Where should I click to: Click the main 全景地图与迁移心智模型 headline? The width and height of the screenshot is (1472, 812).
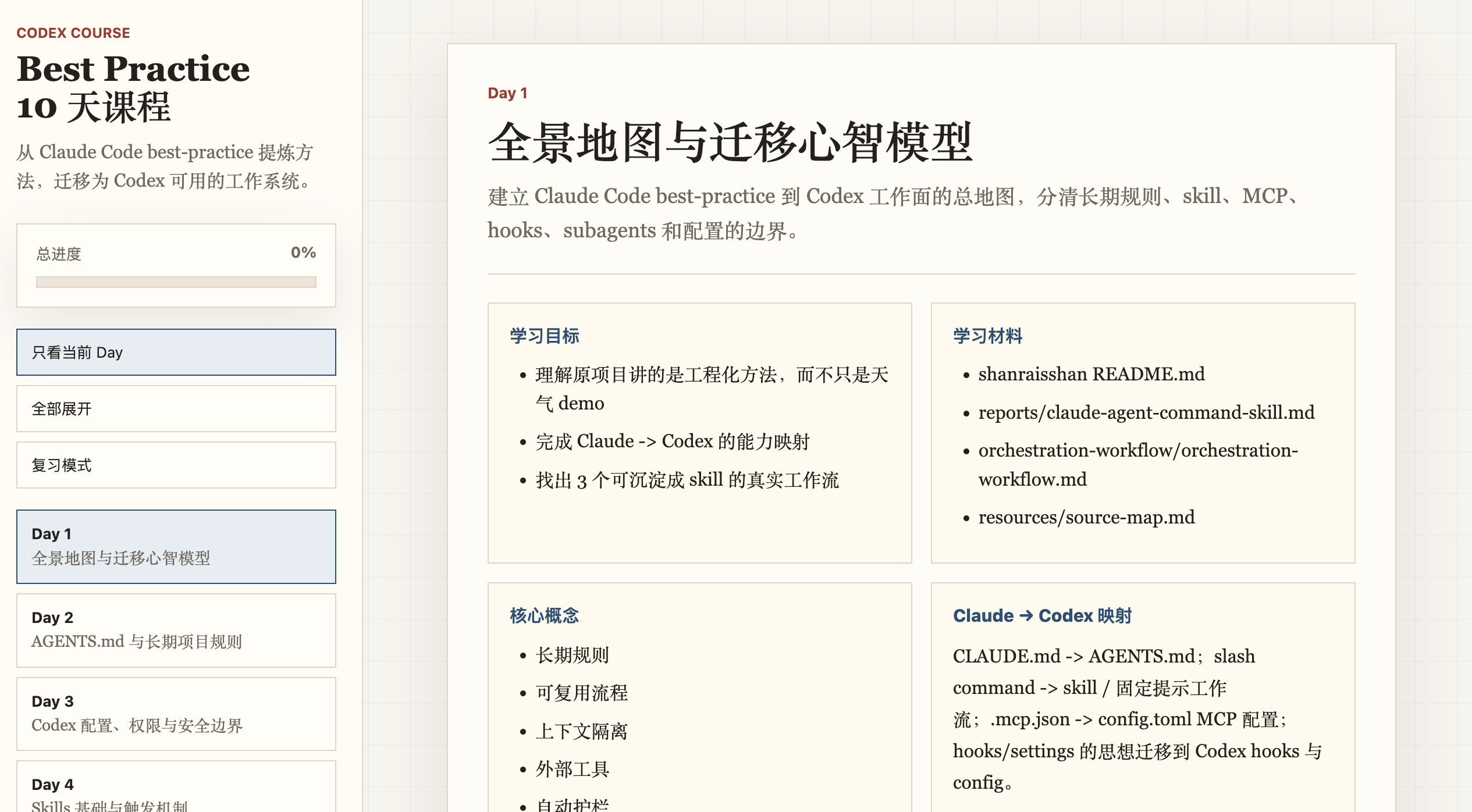click(x=730, y=143)
